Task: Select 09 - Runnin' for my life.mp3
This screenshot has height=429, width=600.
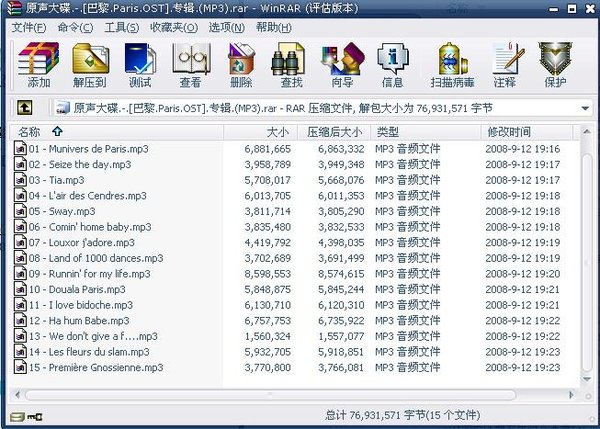Action: (90, 274)
